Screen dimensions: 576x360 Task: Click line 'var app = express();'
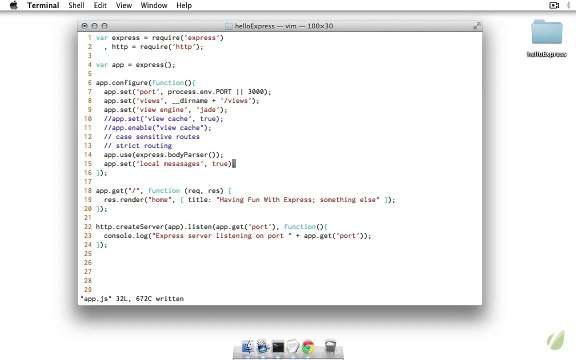136,65
